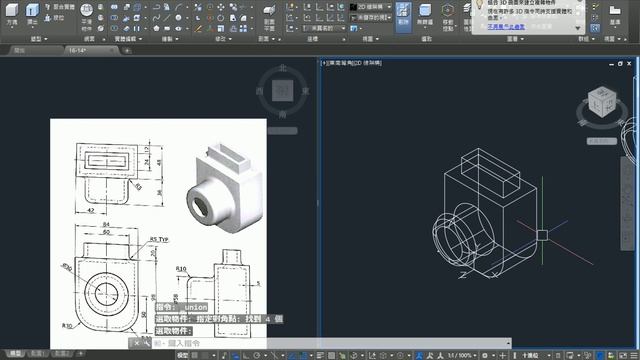Open the 模型 Model layout tab

(16, 353)
